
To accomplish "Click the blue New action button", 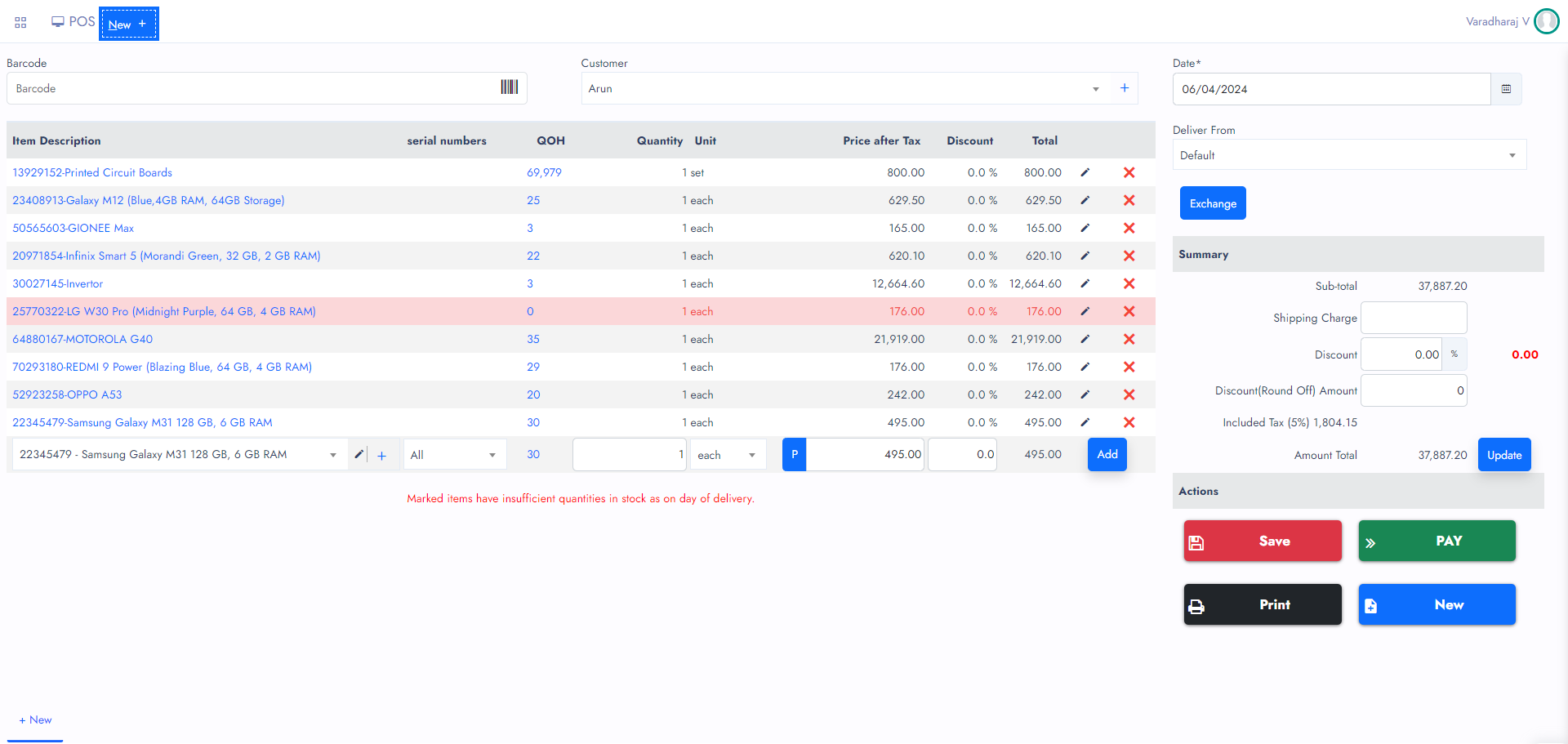I will coord(1437,604).
